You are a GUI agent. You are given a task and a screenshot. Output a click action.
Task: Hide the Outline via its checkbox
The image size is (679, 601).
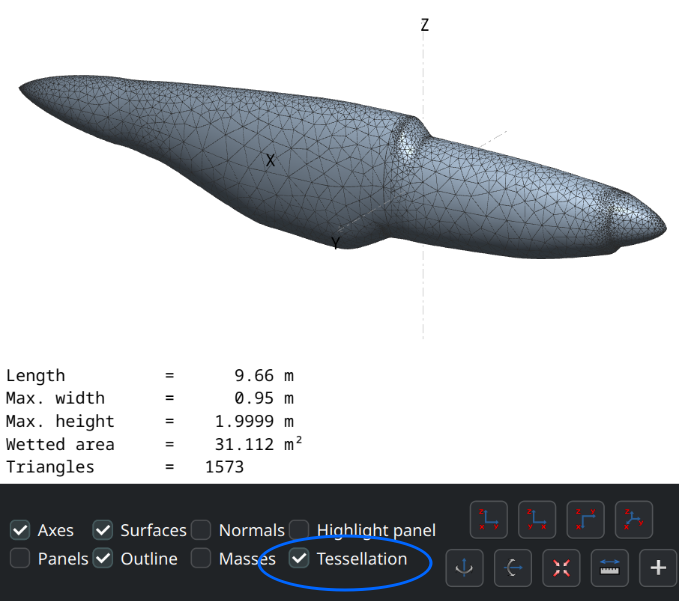point(103,559)
